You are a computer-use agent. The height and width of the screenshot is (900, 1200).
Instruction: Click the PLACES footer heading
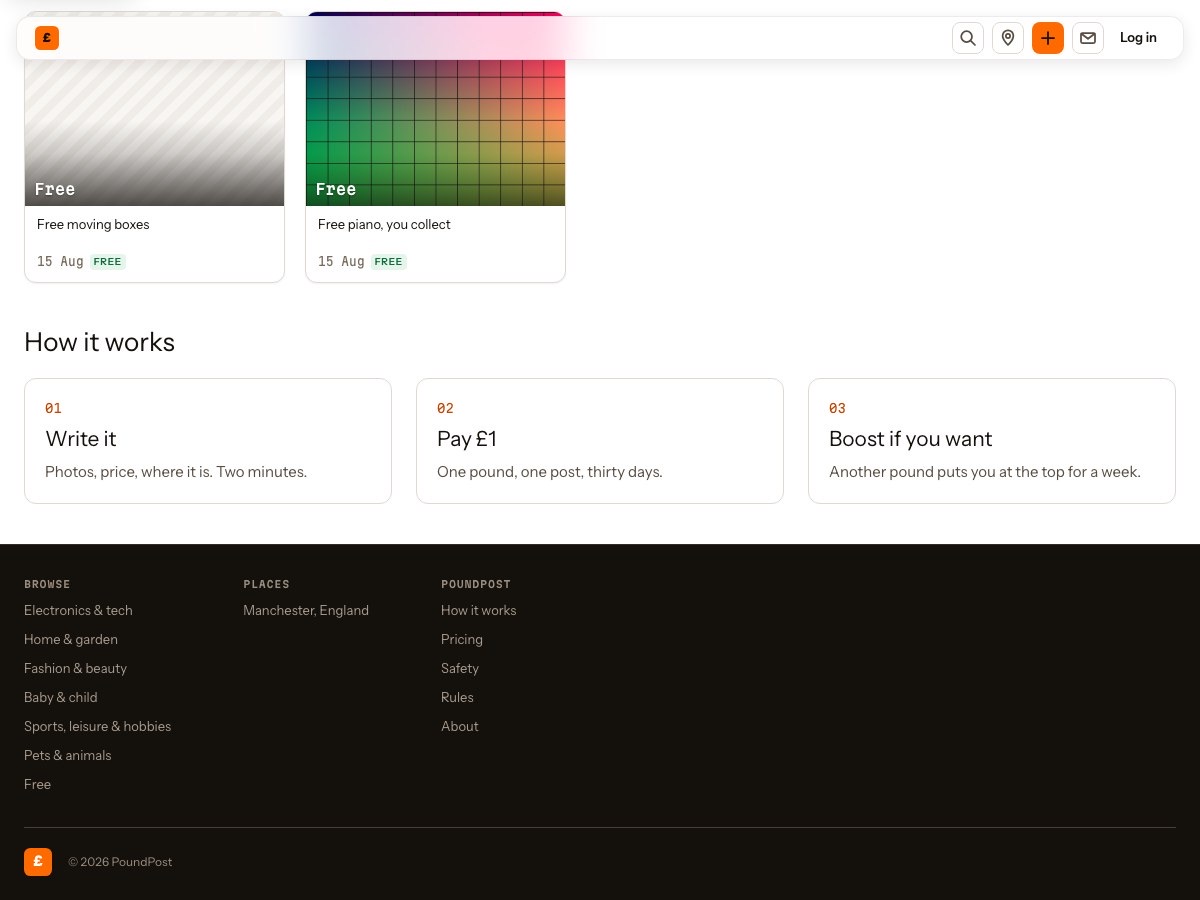coord(266,584)
